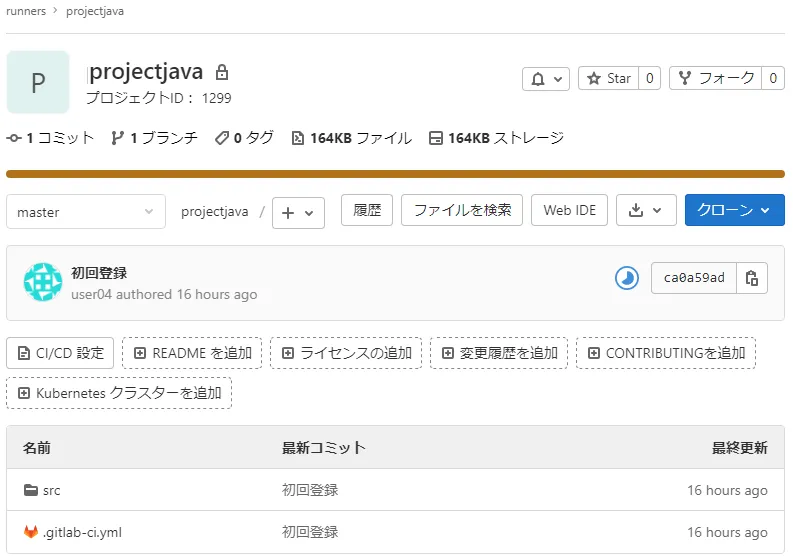
Task: Open the star count
Action: 650,78
